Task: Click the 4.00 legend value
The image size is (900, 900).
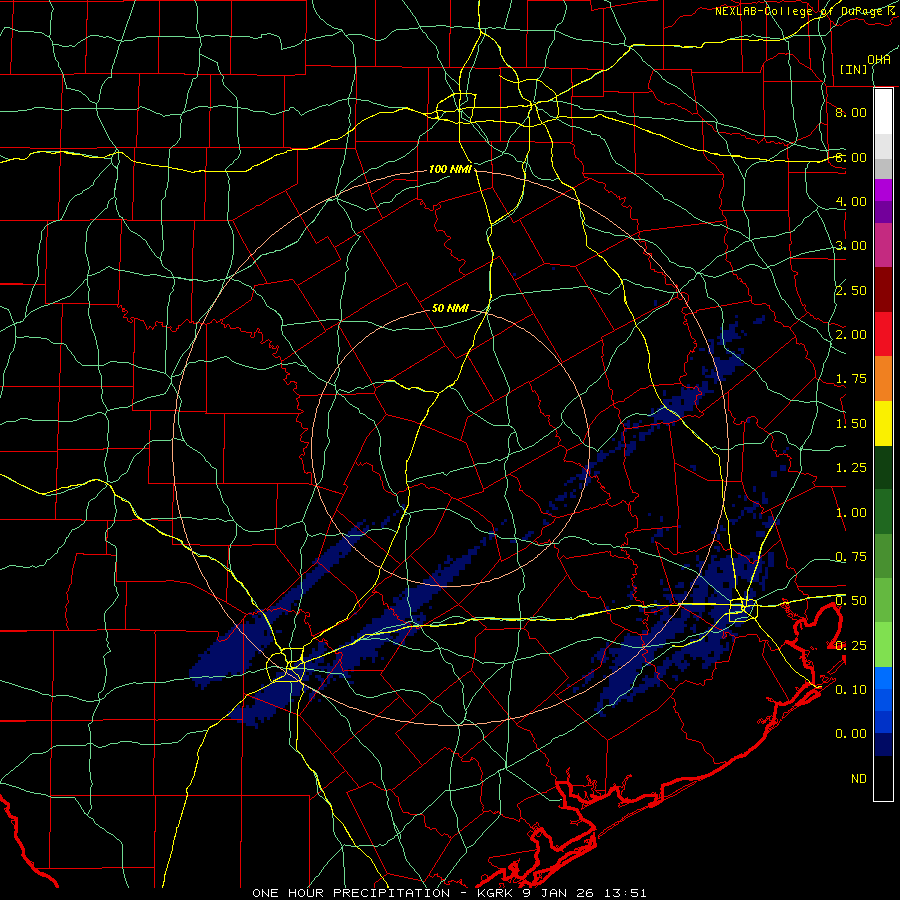Action: (851, 201)
